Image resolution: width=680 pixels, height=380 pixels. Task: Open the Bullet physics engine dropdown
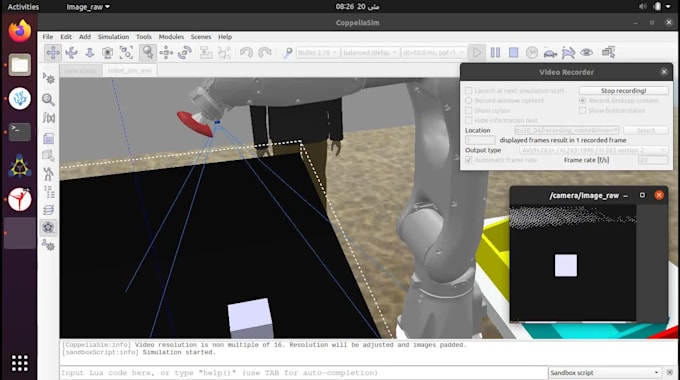317,52
